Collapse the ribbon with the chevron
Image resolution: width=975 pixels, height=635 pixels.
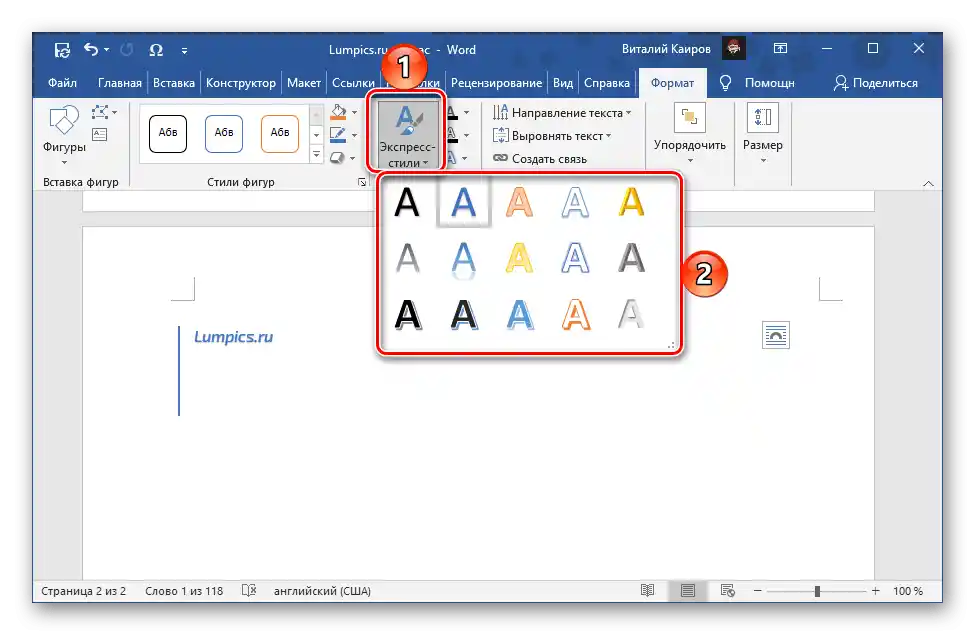(928, 183)
